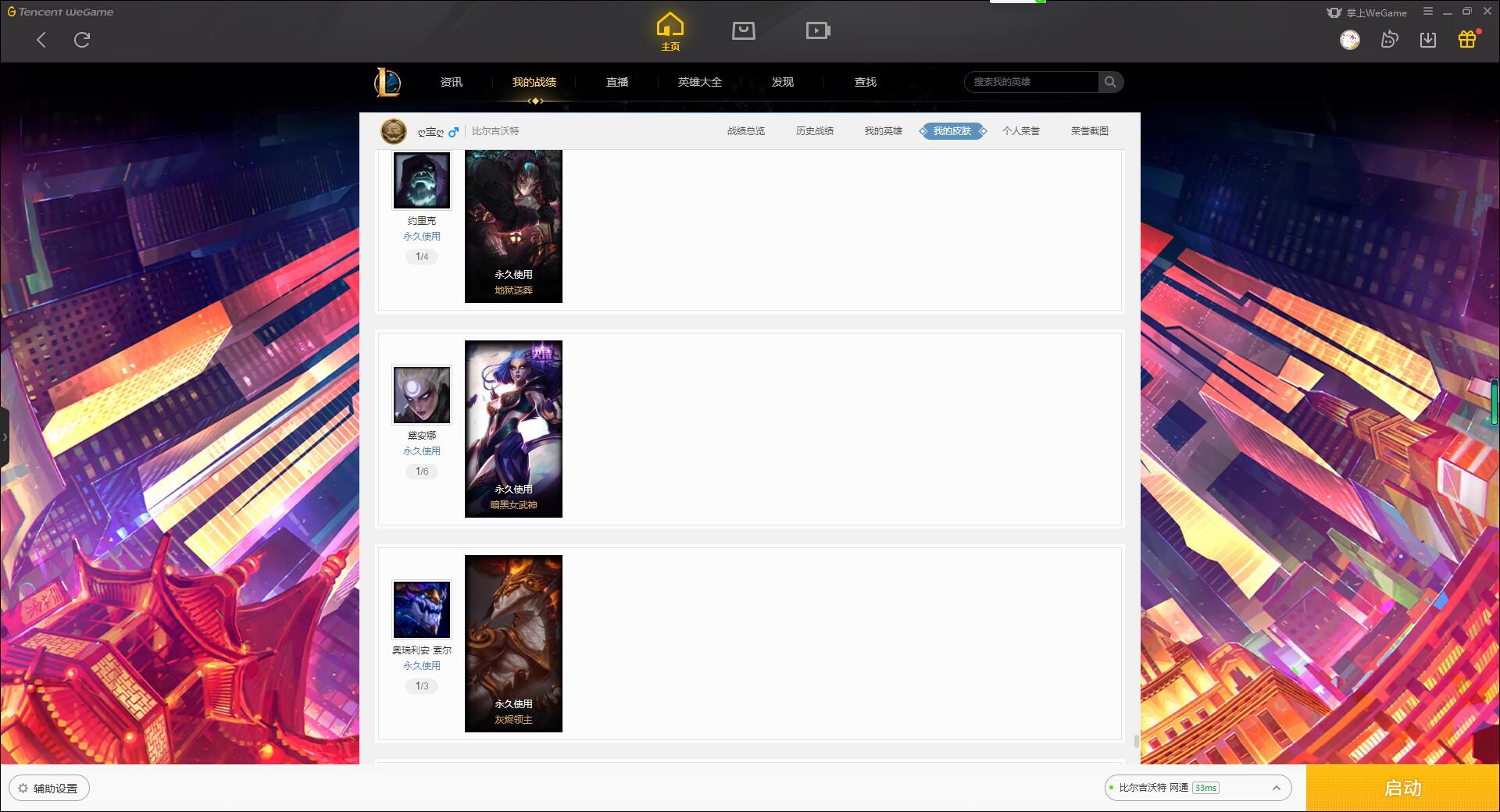Click the page vertical scrollbar thumb

point(1136,740)
